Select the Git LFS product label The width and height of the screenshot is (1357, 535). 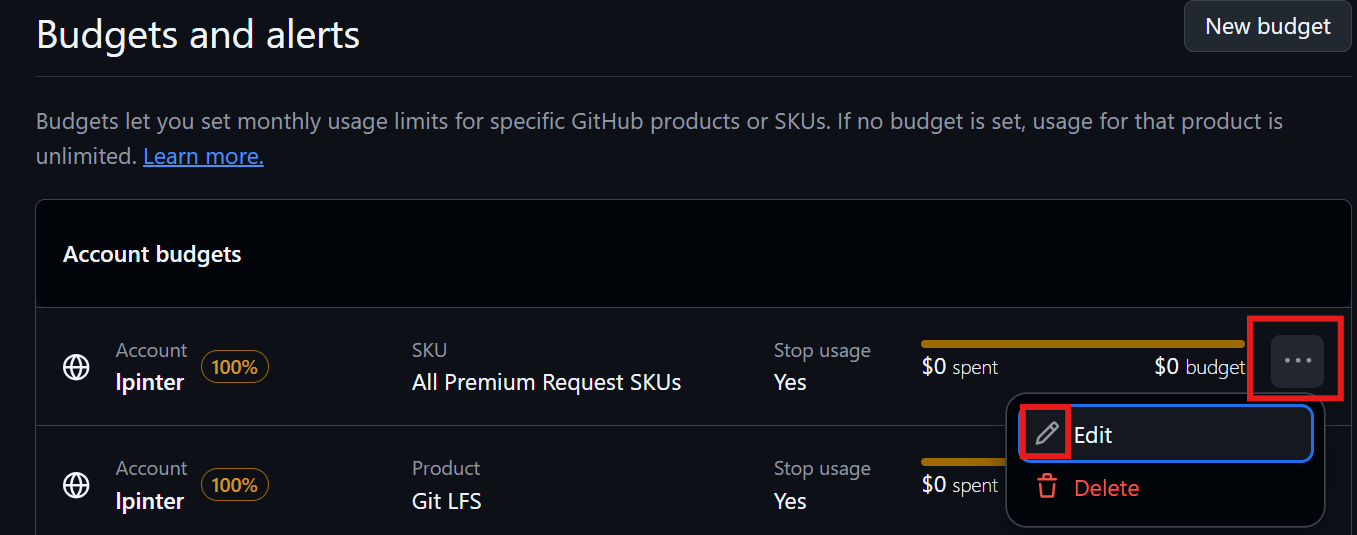pos(446,500)
